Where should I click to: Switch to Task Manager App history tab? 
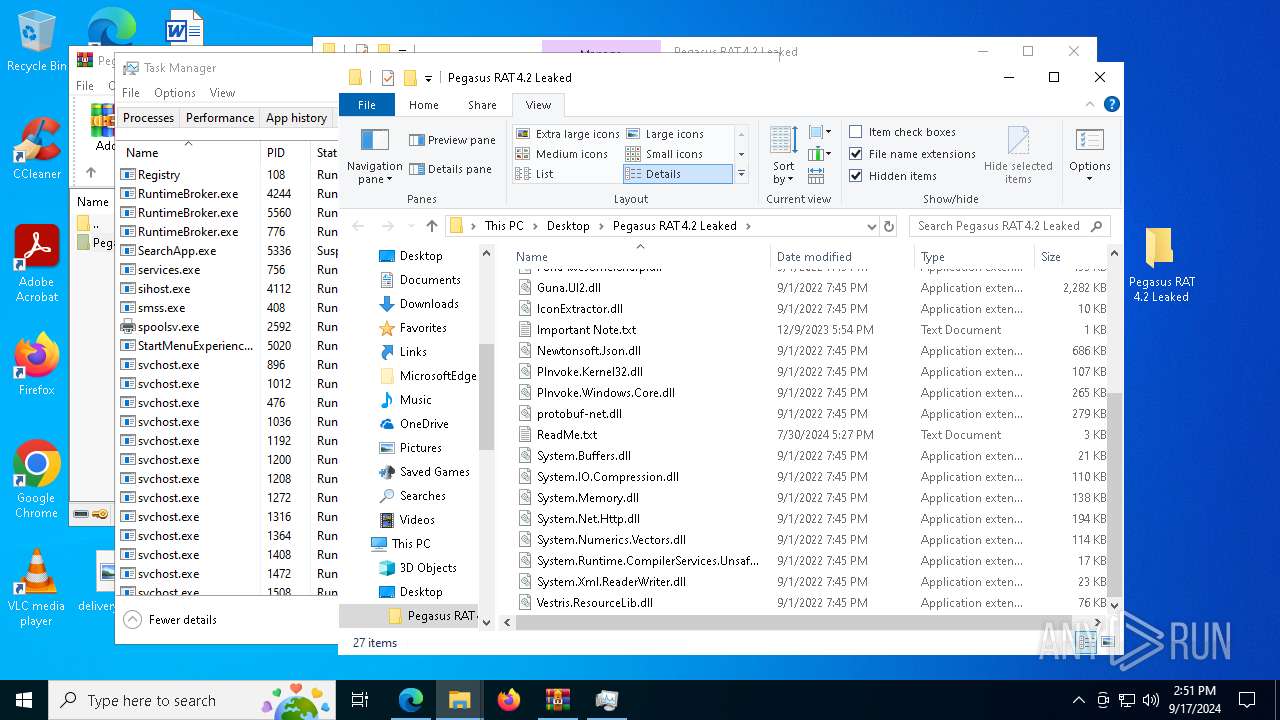(x=296, y=118)
